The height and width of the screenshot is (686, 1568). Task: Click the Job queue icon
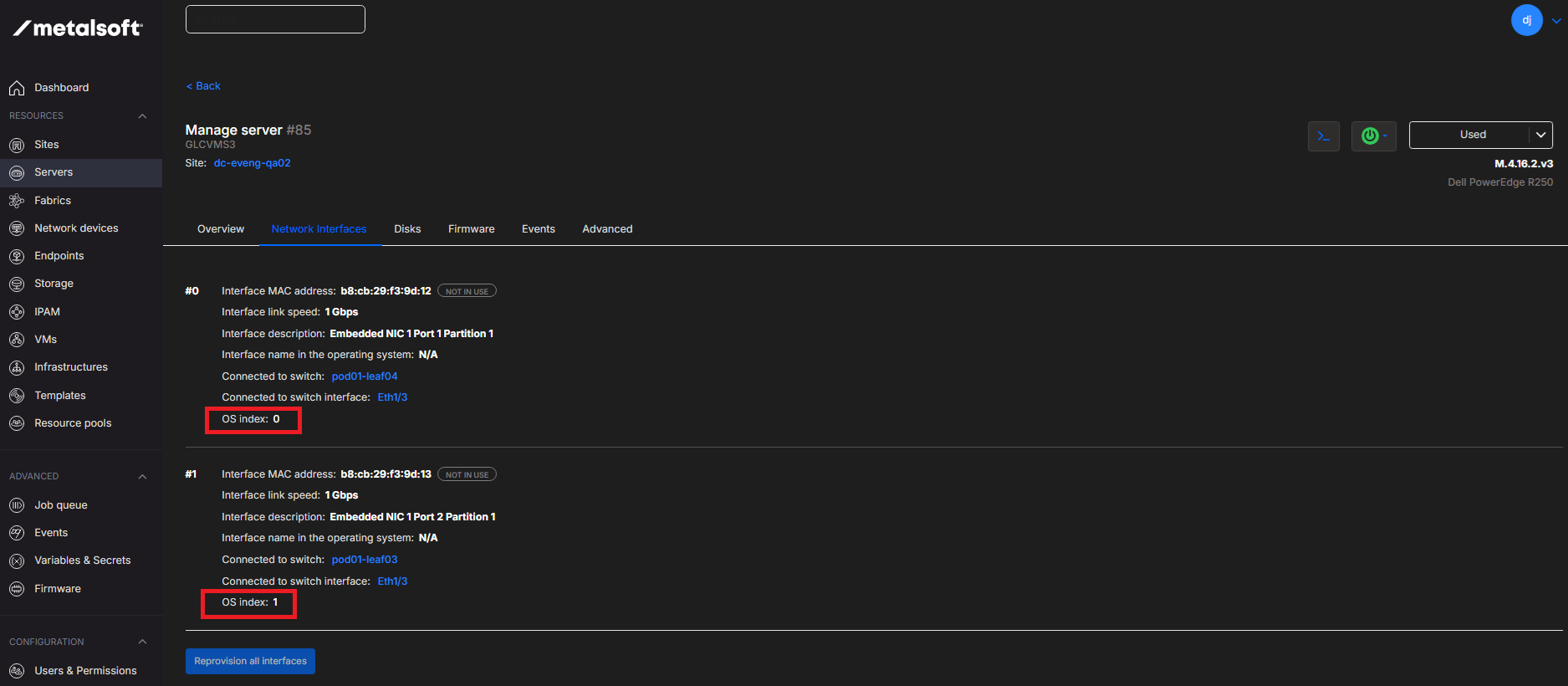click(17, 505)
